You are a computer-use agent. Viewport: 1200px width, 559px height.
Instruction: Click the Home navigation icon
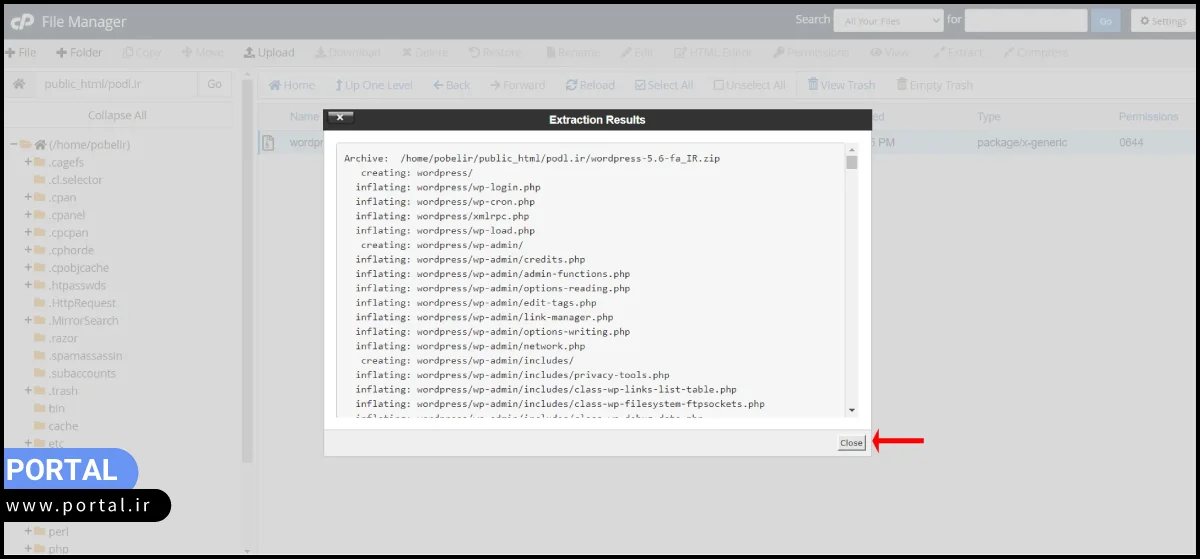point(291,85)
